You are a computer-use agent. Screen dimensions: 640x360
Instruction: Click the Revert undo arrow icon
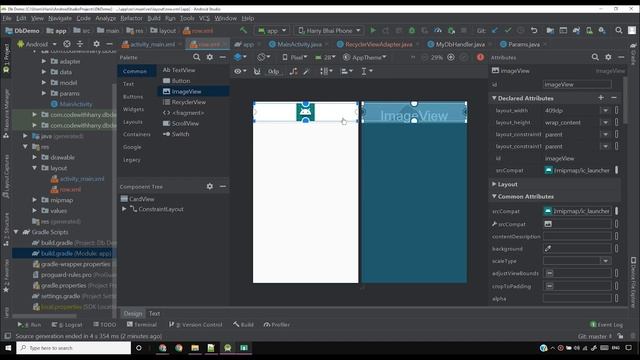(534, 30)
